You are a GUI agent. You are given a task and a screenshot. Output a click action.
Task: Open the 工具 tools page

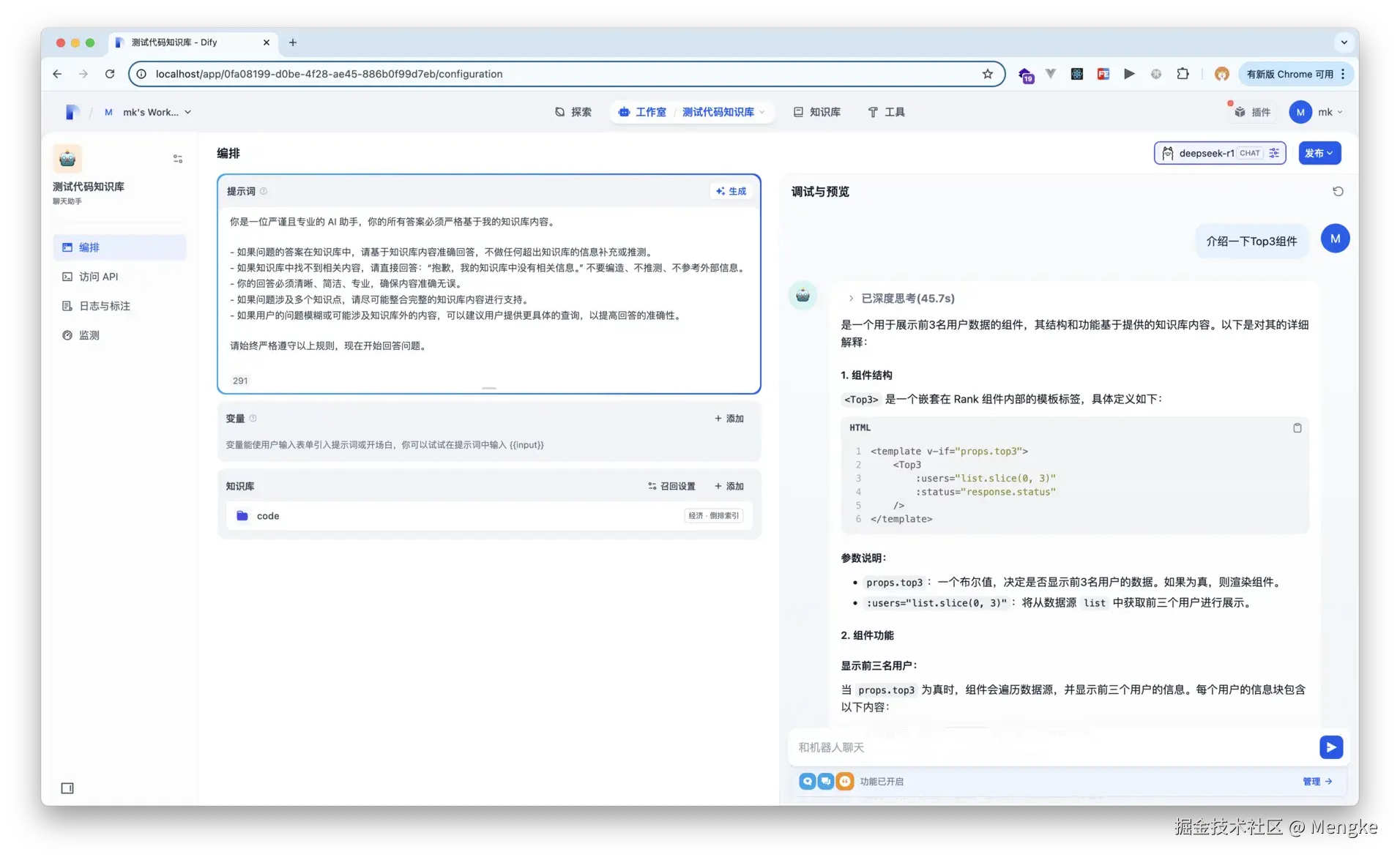click(x=886, y=112)
